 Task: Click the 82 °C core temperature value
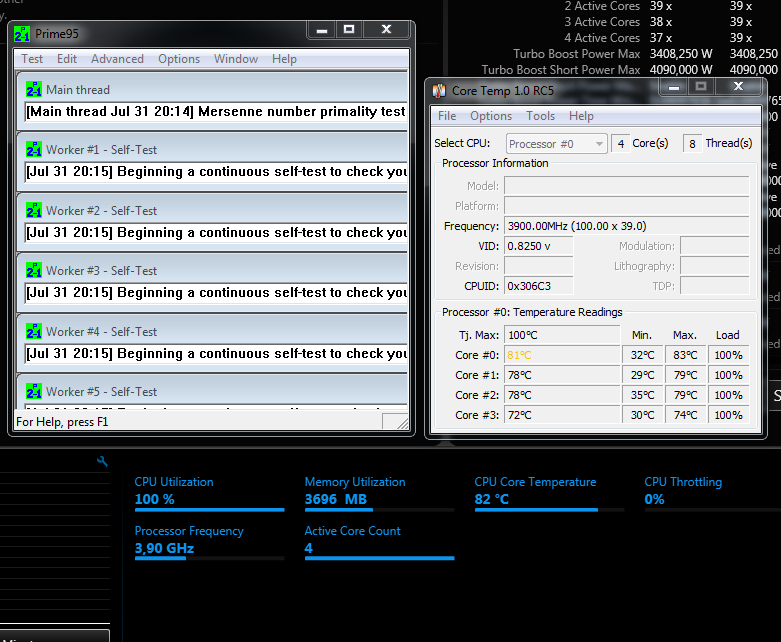(x=492, y=499)
